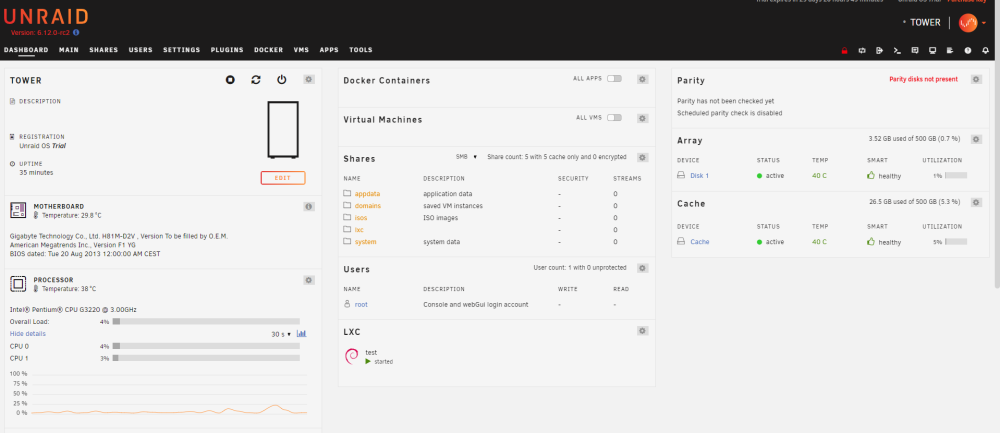The image size is (1000, 433).
Task: Open the isos share link
Action: (361, 218)
